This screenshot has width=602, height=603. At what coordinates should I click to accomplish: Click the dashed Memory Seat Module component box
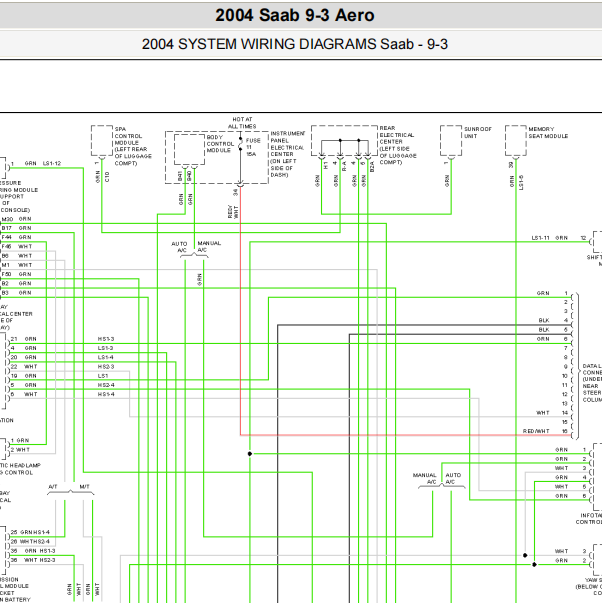tap(516, 140)
